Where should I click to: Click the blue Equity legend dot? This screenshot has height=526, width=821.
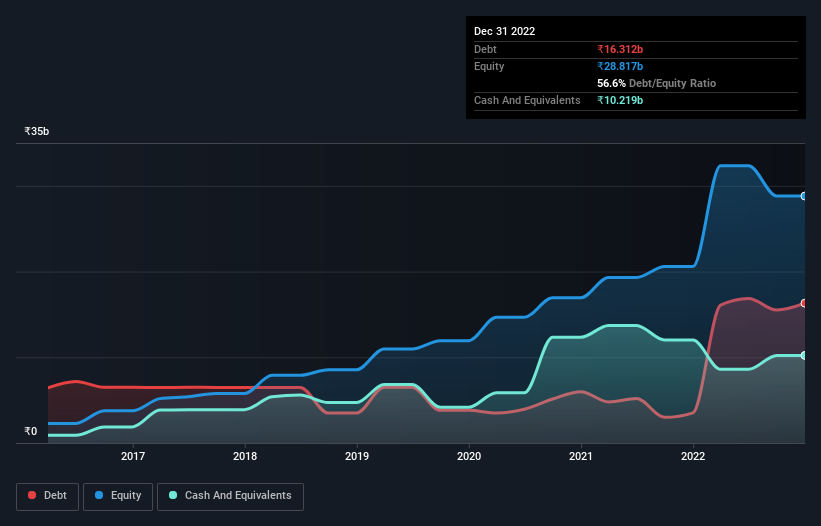(99, 495)
